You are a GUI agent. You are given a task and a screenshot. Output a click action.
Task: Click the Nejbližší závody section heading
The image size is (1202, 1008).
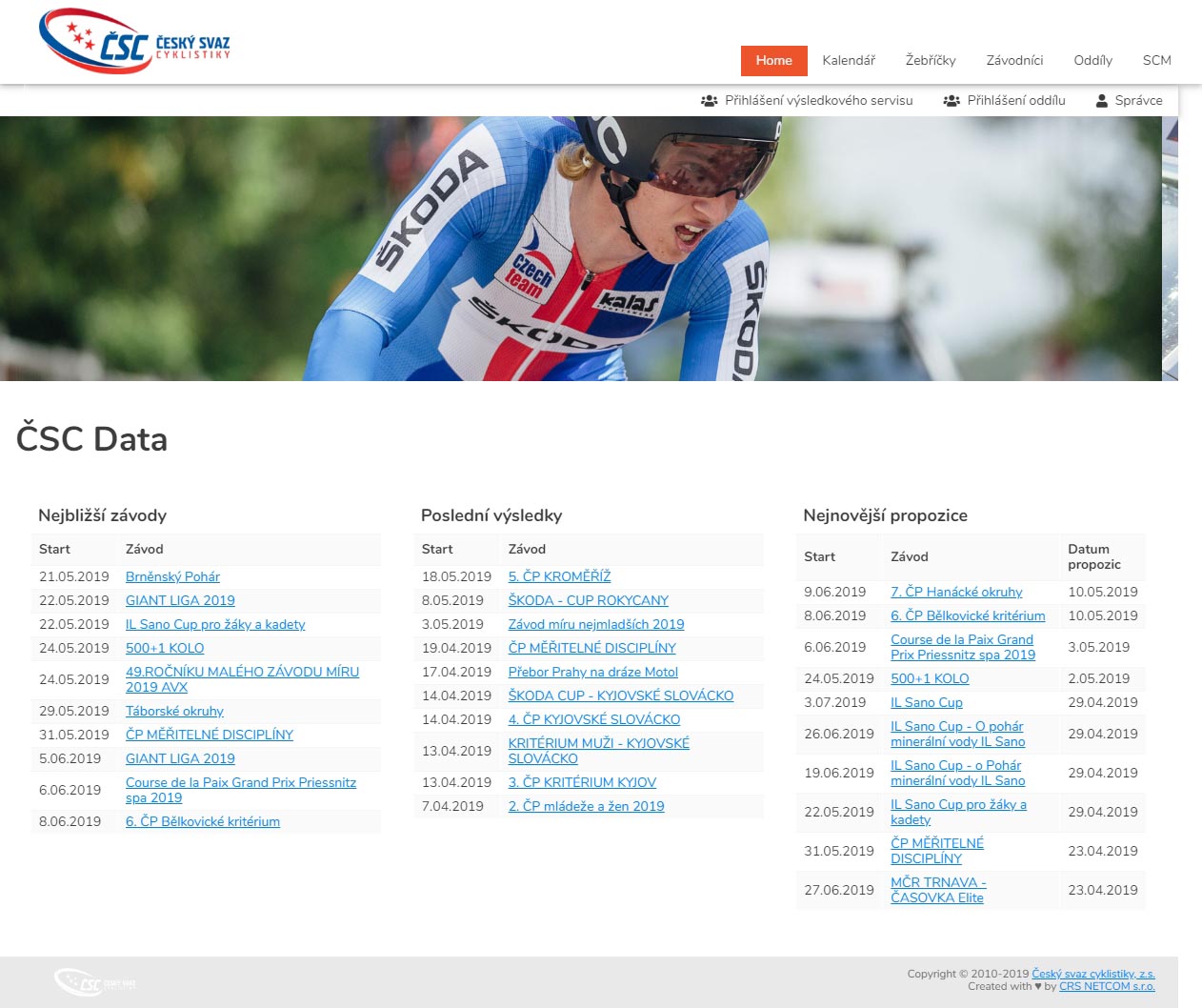tap(102, 515)
